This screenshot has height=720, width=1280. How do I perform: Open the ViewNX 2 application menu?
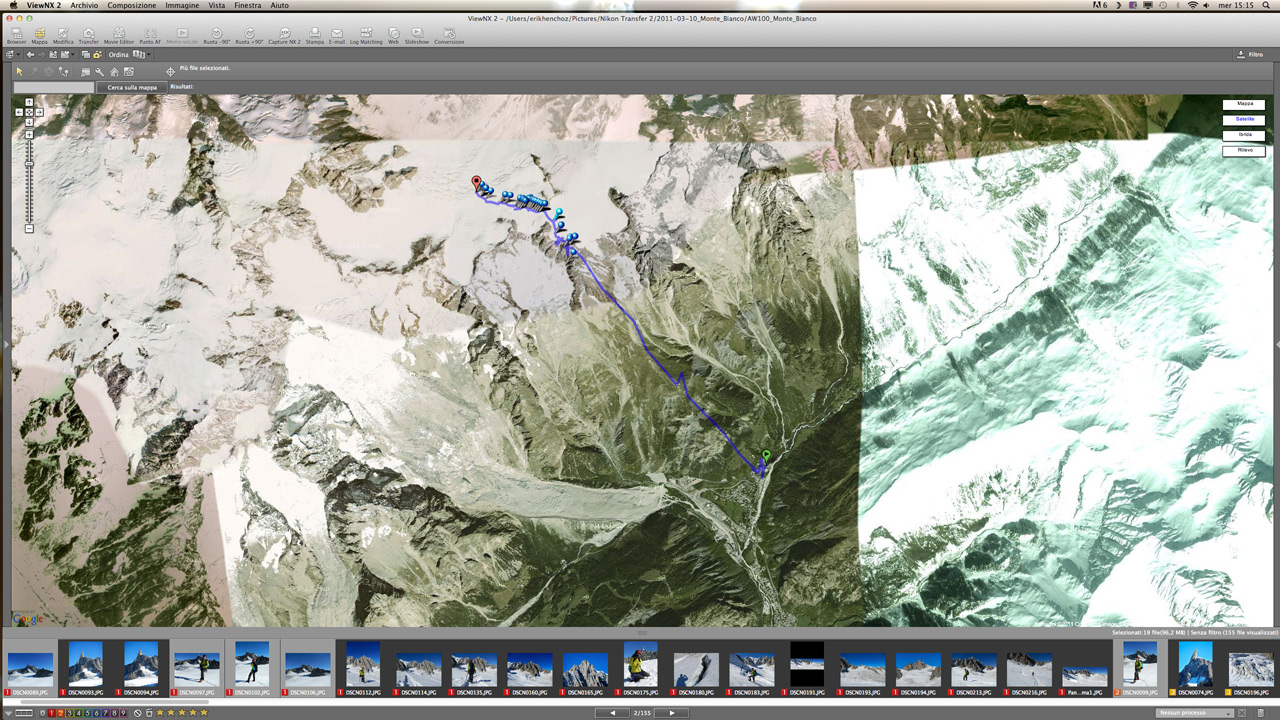(43, 6)
